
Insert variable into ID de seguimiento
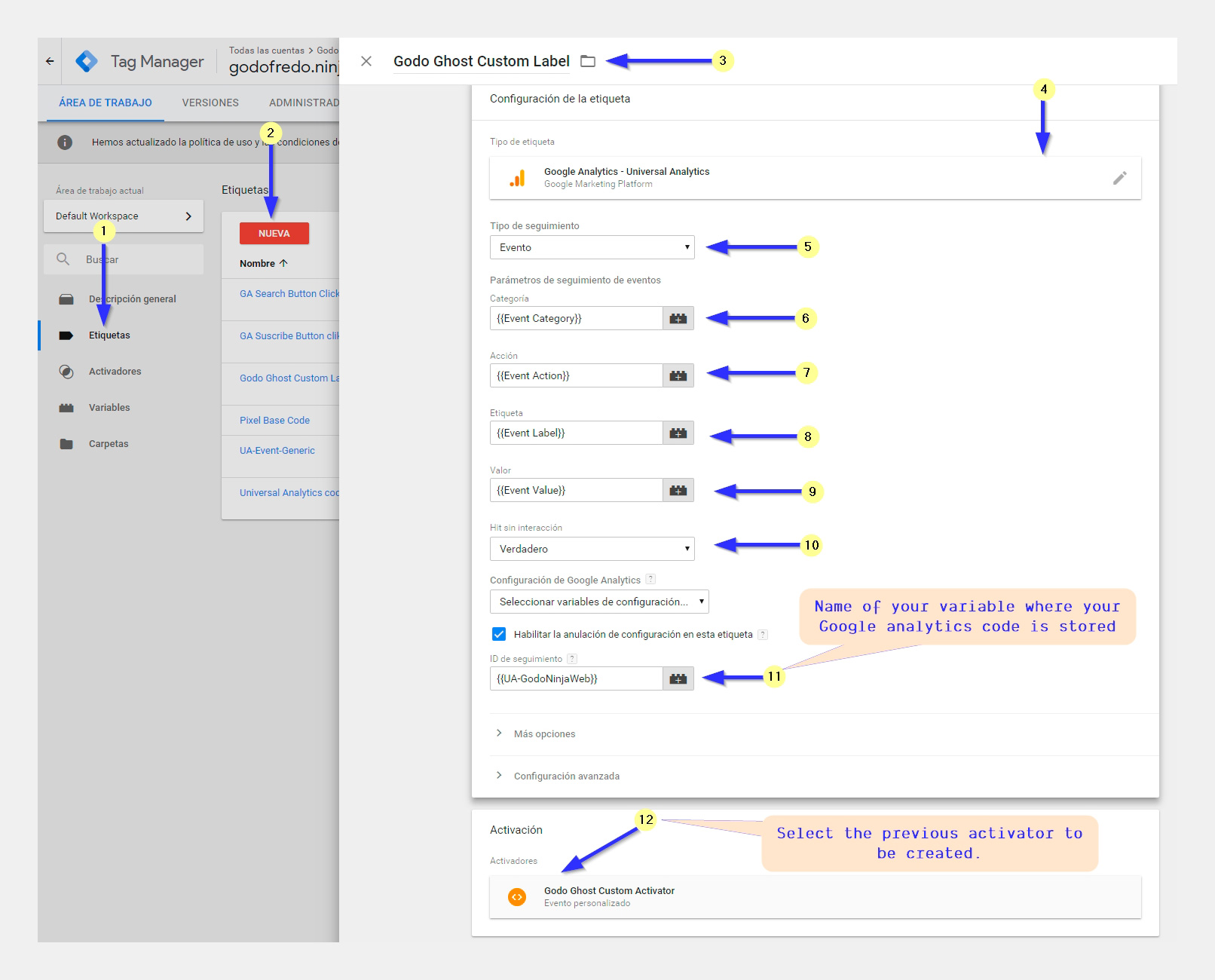pos(678,678)
